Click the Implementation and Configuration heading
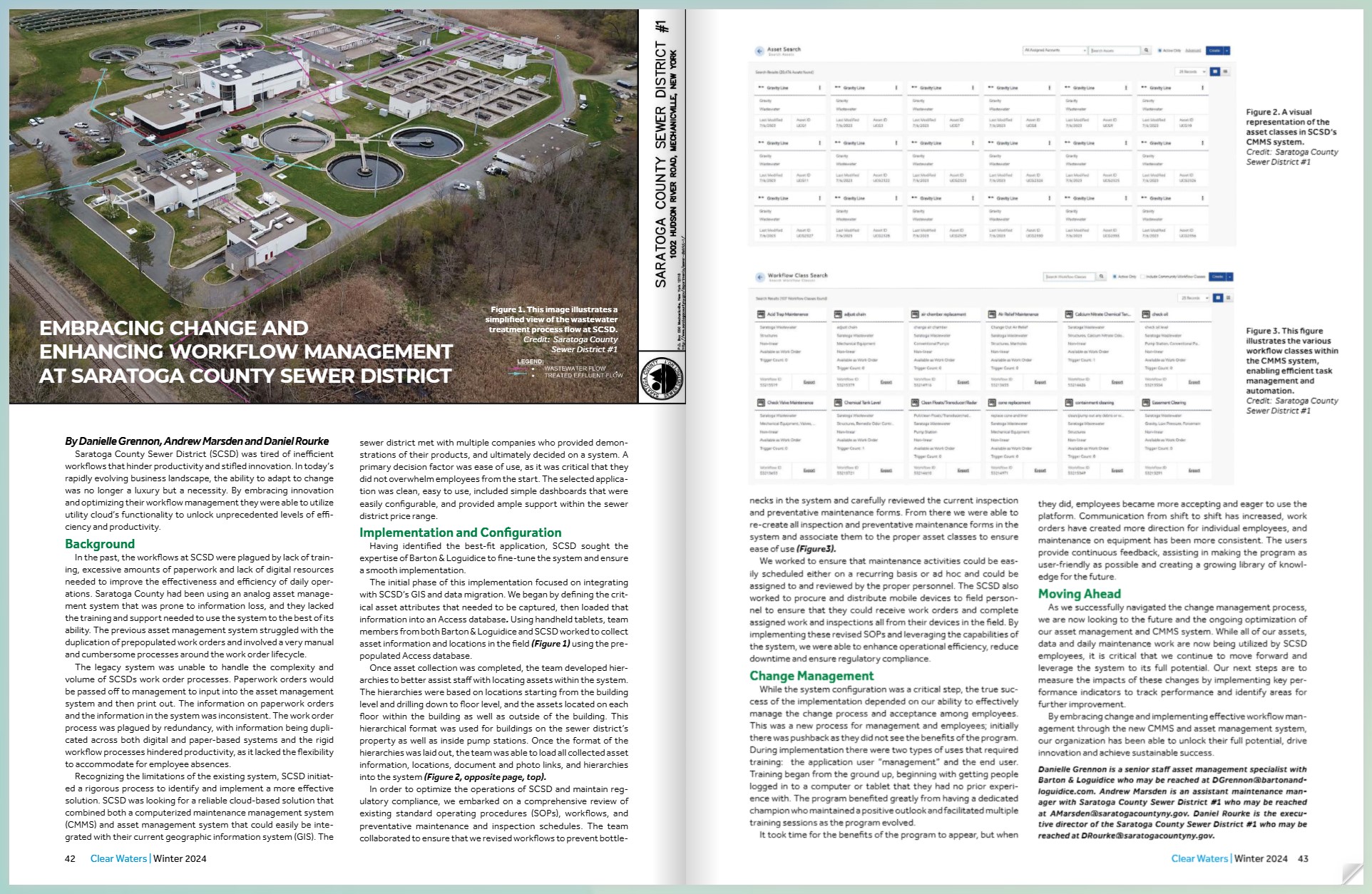Screen dimensions: 1372x894 coord(460,533)
